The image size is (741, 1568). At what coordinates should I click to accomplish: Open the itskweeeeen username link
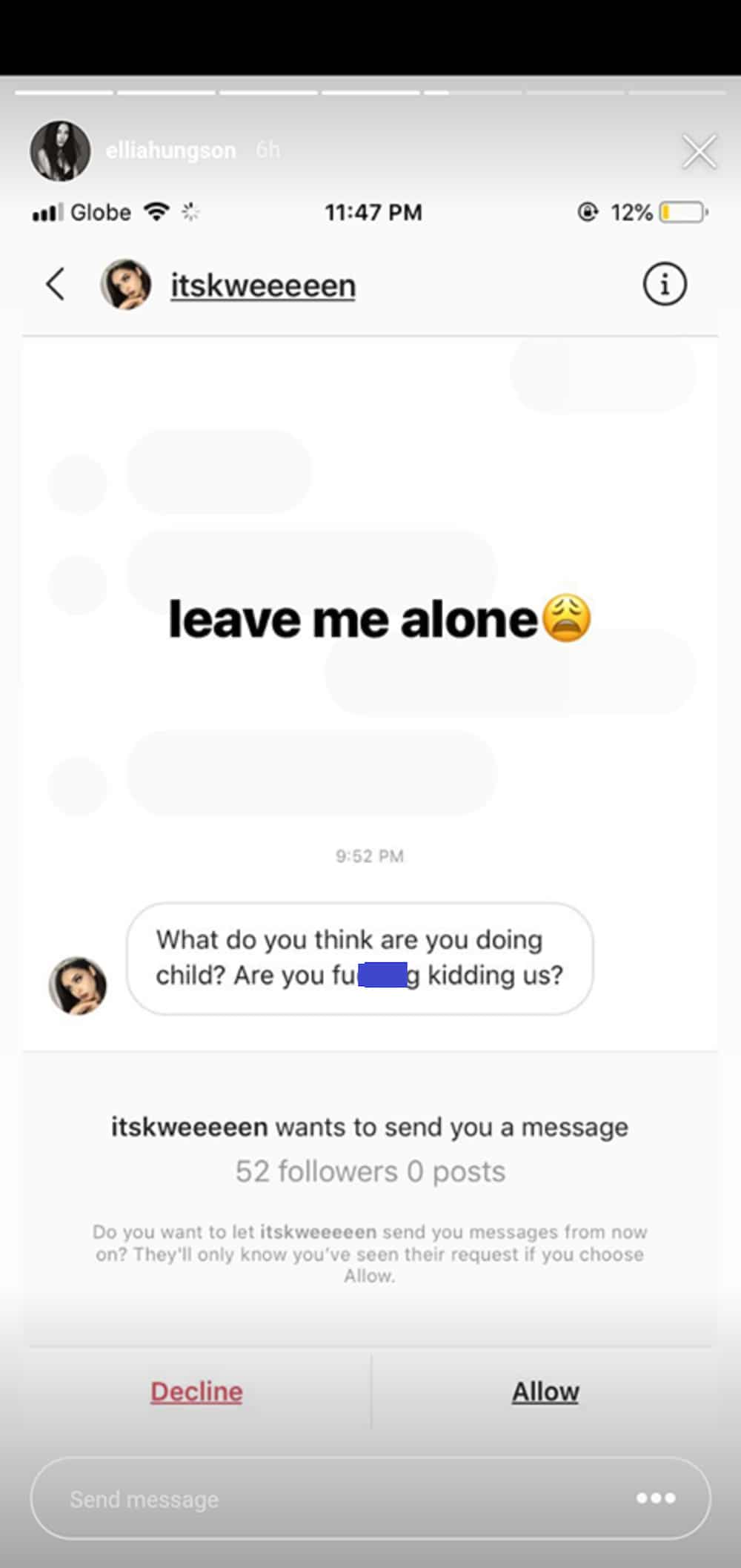263,285
